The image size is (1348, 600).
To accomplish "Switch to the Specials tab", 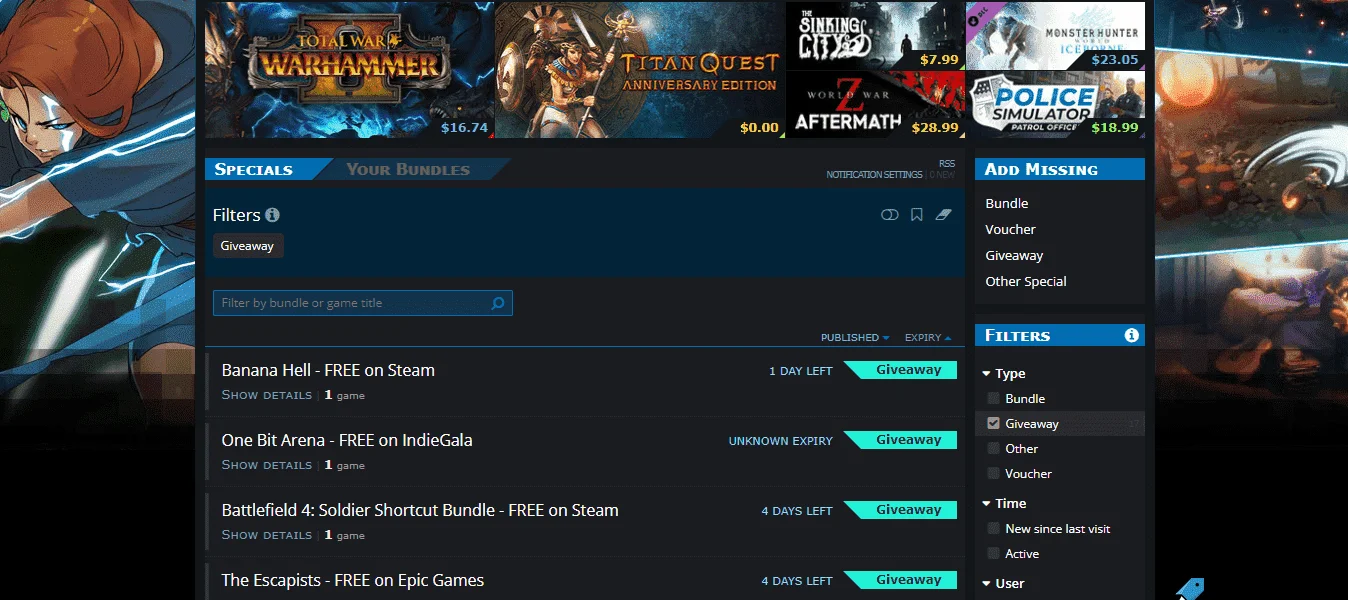I will (x=254, y=169).
